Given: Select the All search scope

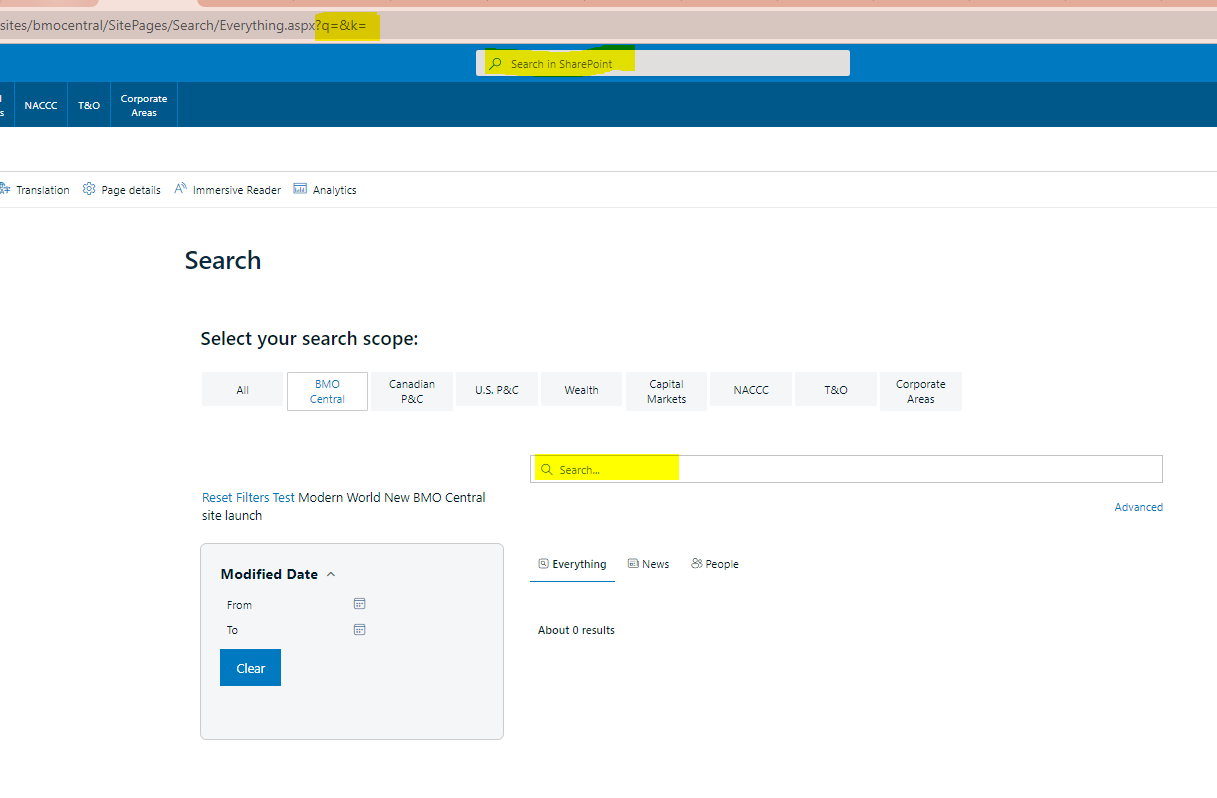Looking at the screenshot, I should pyautogui.click(x=241, y=390).
